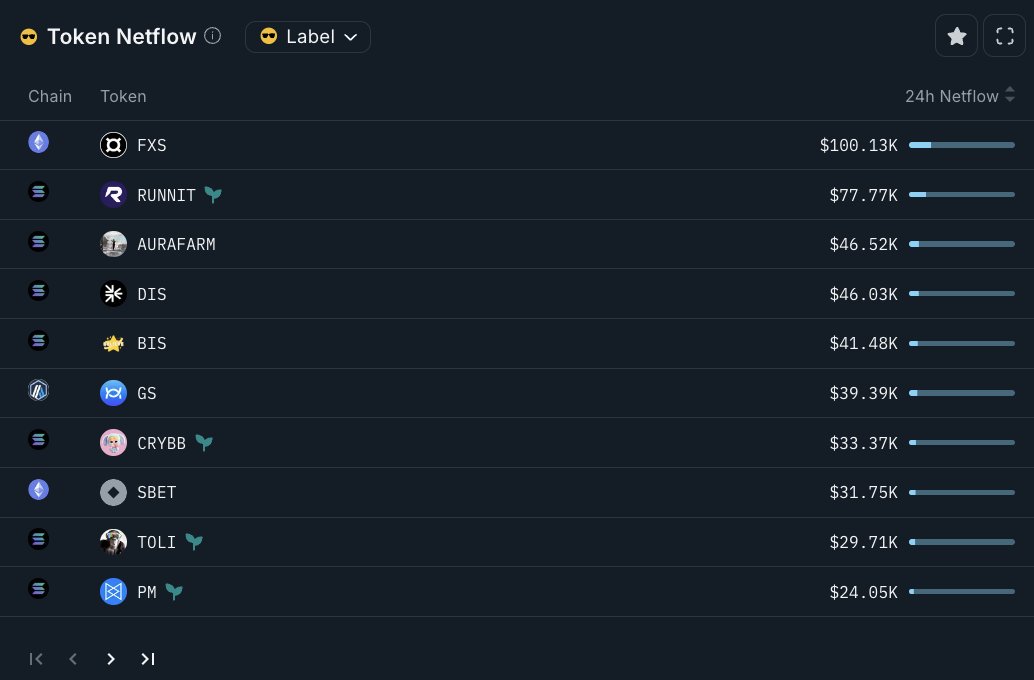The height and width of the screenshot is (680, 1034).
Task: Jump to the last page arrow
Action: (x=148, y=659)
